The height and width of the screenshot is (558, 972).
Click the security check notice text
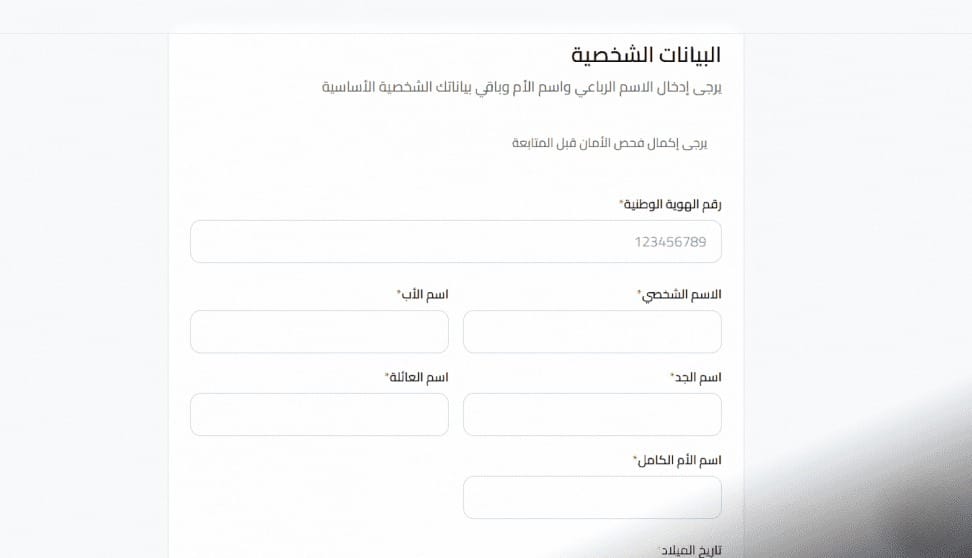click(x=609, y=144)
